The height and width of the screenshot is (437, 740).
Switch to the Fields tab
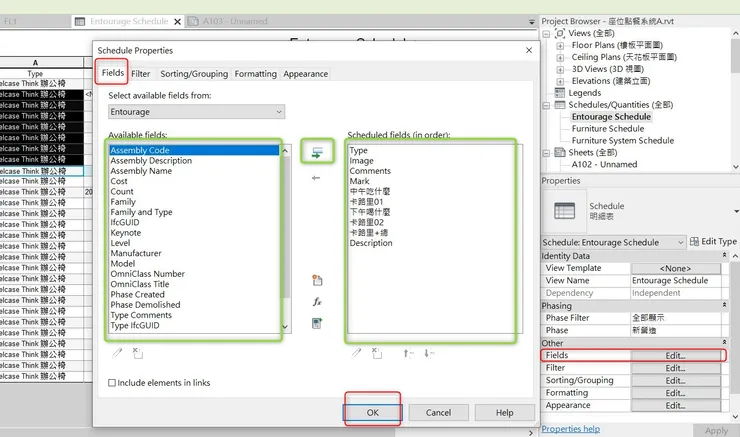[113, 73]
